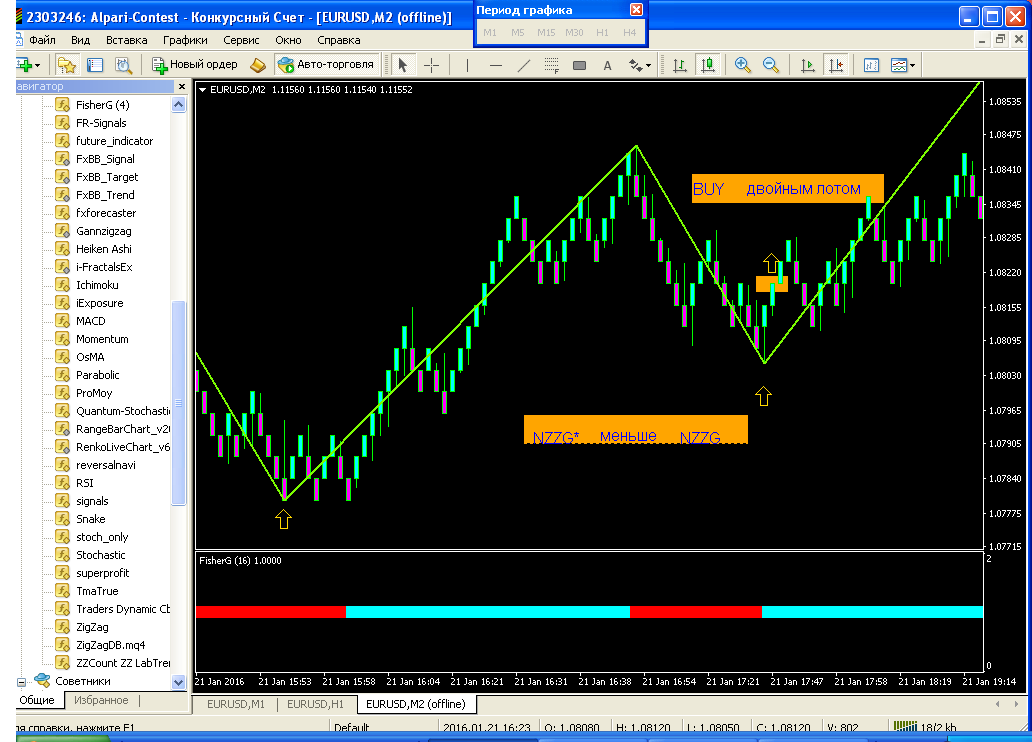
Task: Toggle the Navigator panel toolbar icon
Action: point(123,65)
